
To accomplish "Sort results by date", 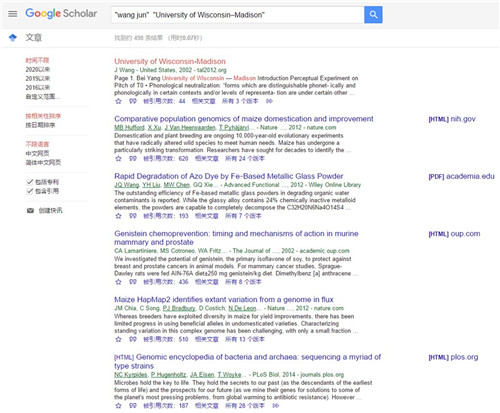I will [x=40, y=125].
